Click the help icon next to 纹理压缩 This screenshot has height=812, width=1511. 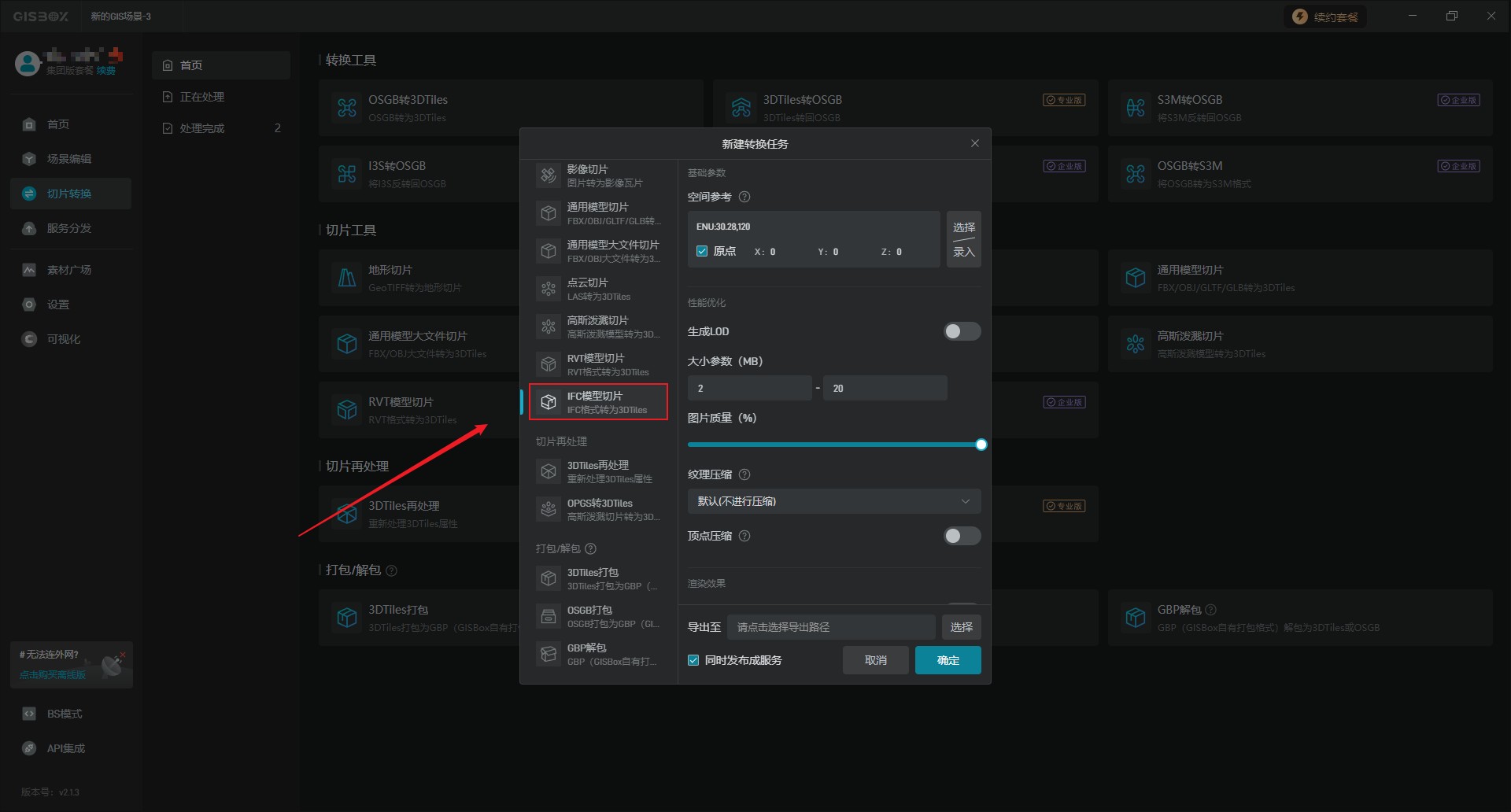(x=744, y=474)
